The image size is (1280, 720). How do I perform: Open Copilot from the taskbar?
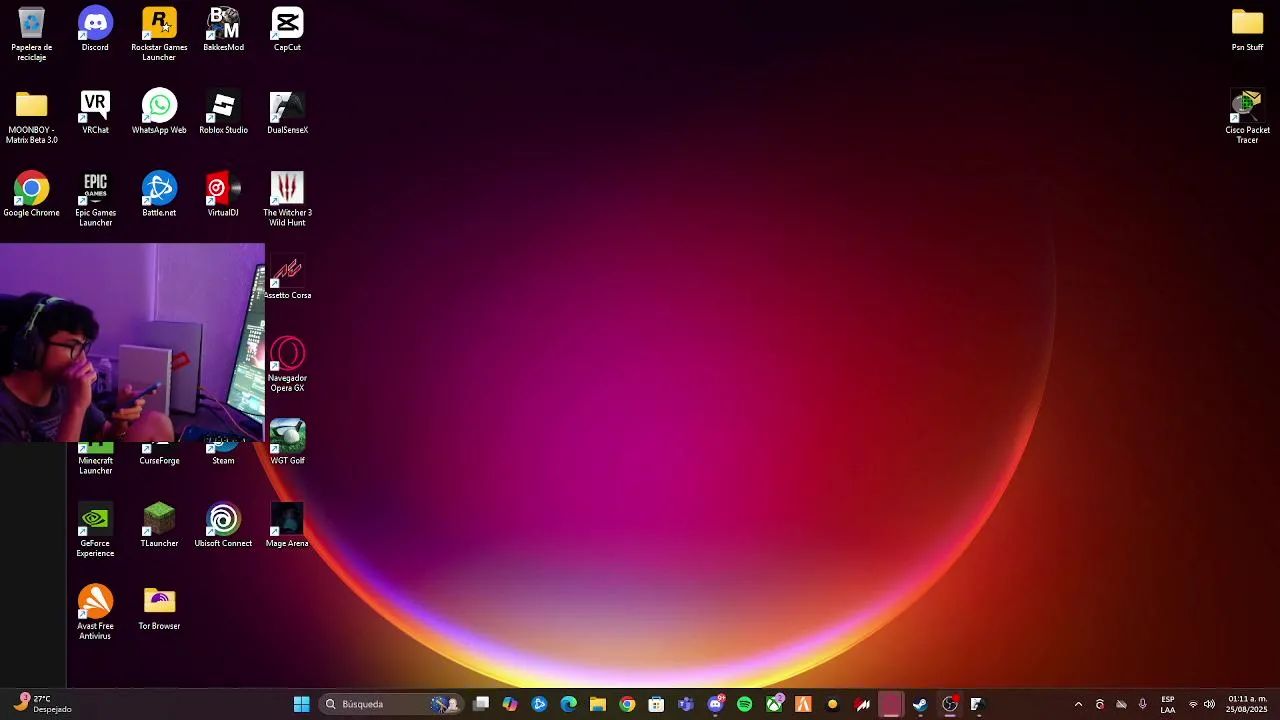[x=510, y=704]
